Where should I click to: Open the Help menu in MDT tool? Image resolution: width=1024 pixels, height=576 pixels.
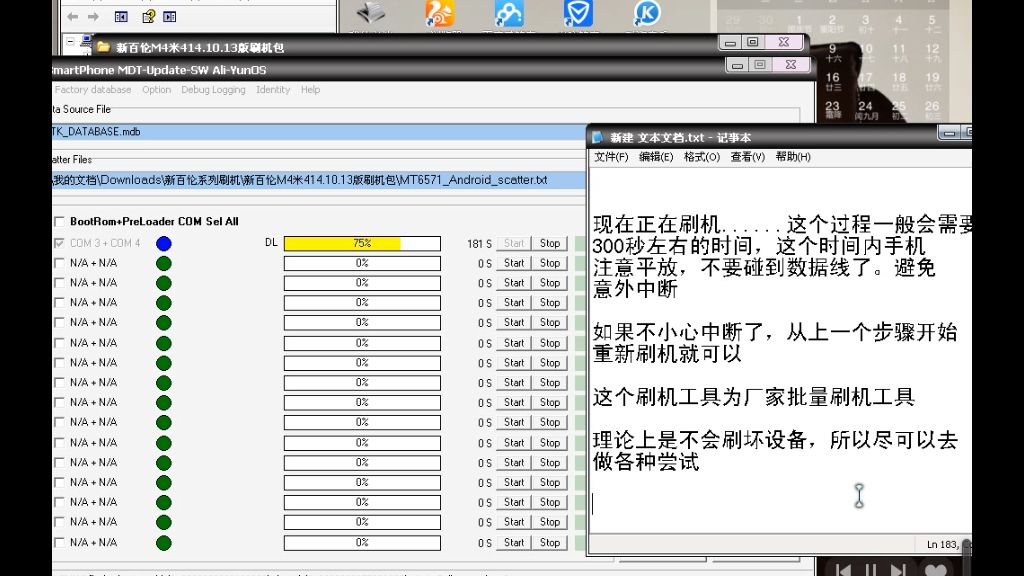[311, 89]
